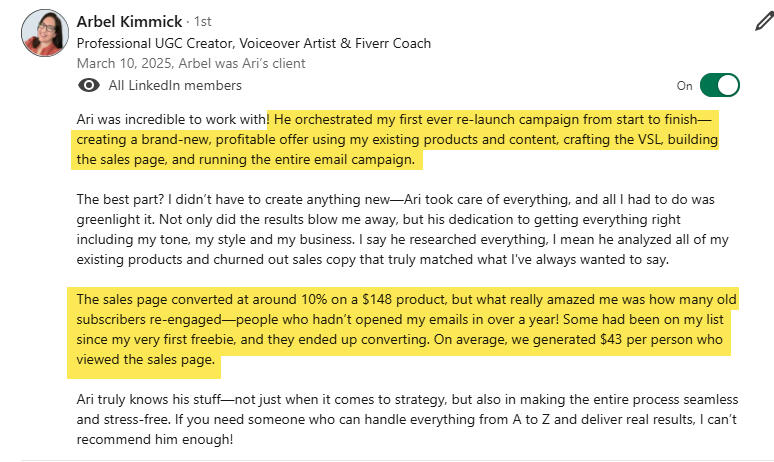Image resolution: width=774 pixels, height=462 pixels.
Task: Click the On label beside the switch
Action: coord(684,86)
